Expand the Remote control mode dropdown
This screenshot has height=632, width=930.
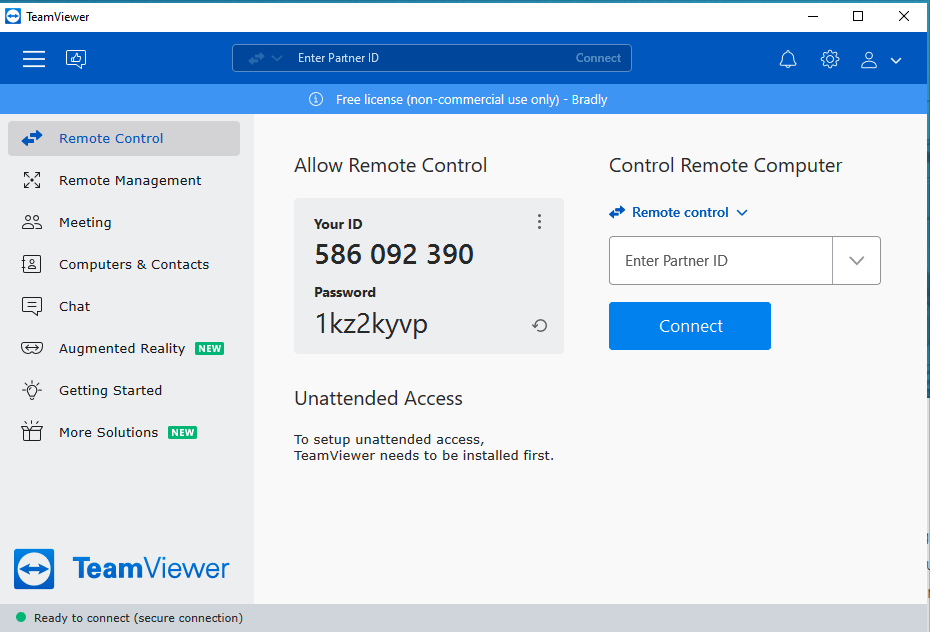[679, 212]
